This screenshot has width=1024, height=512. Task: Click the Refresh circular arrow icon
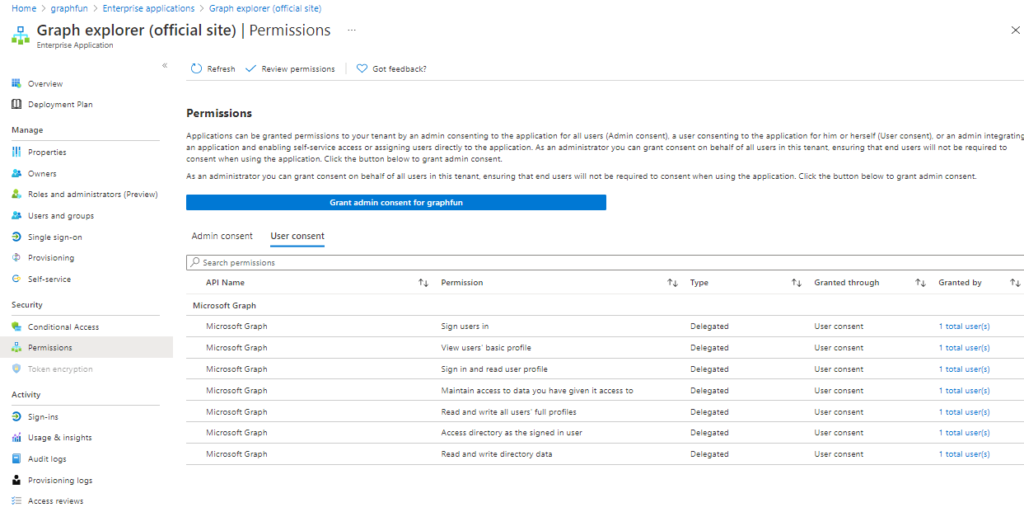click(196, 69)
